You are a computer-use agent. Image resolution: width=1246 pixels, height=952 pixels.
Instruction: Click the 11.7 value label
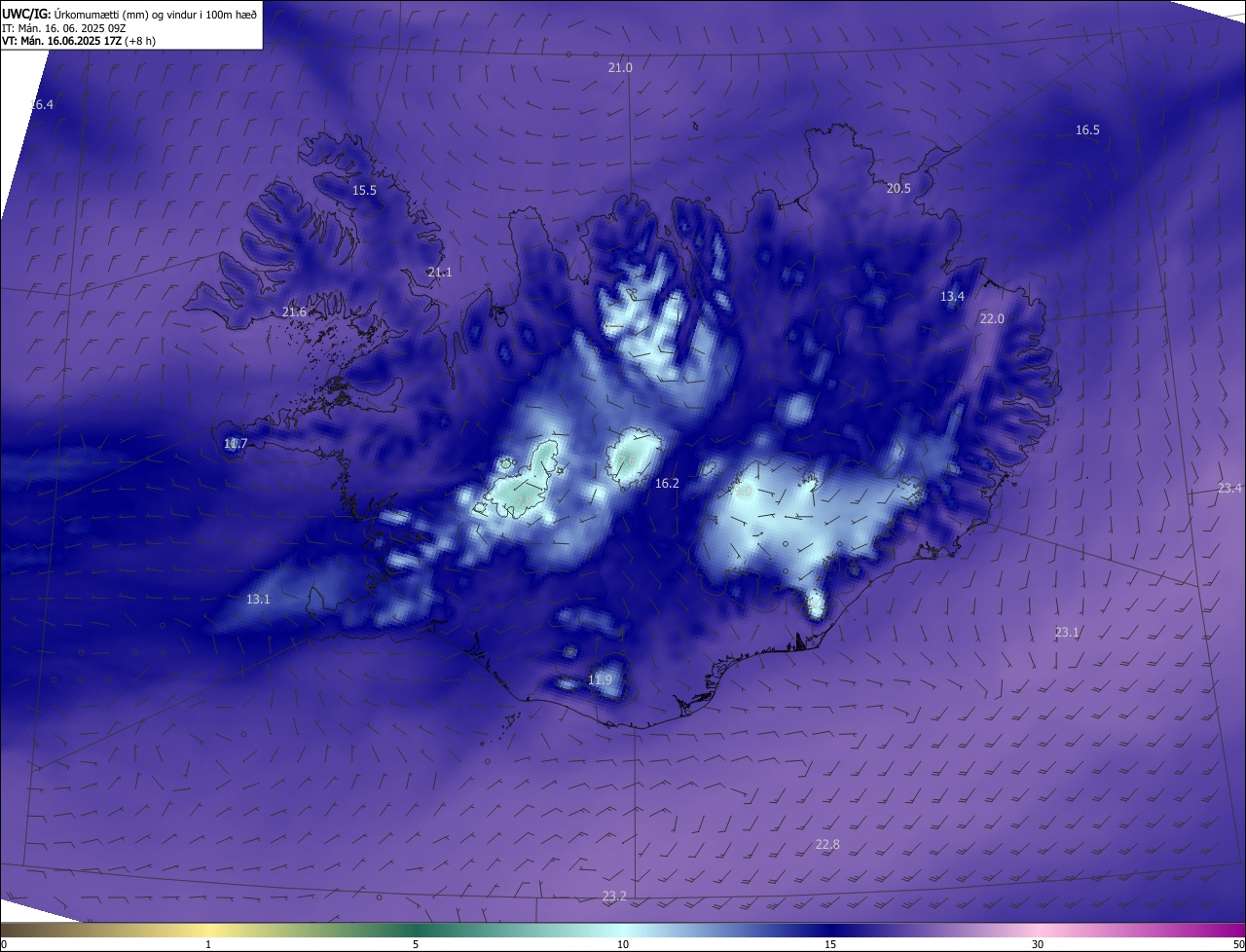[236, 443]
